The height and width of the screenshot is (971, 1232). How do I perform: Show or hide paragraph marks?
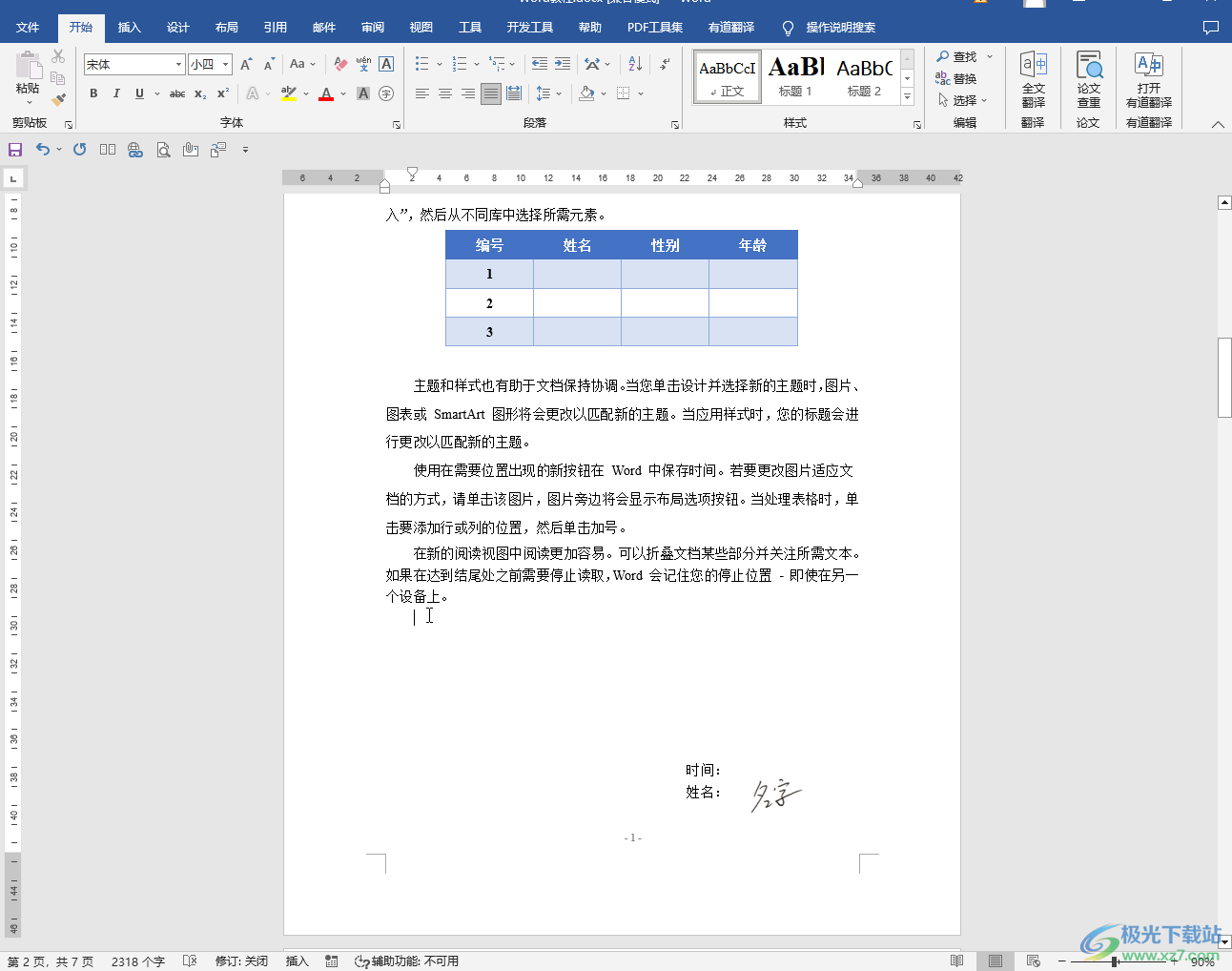(665, 64)
